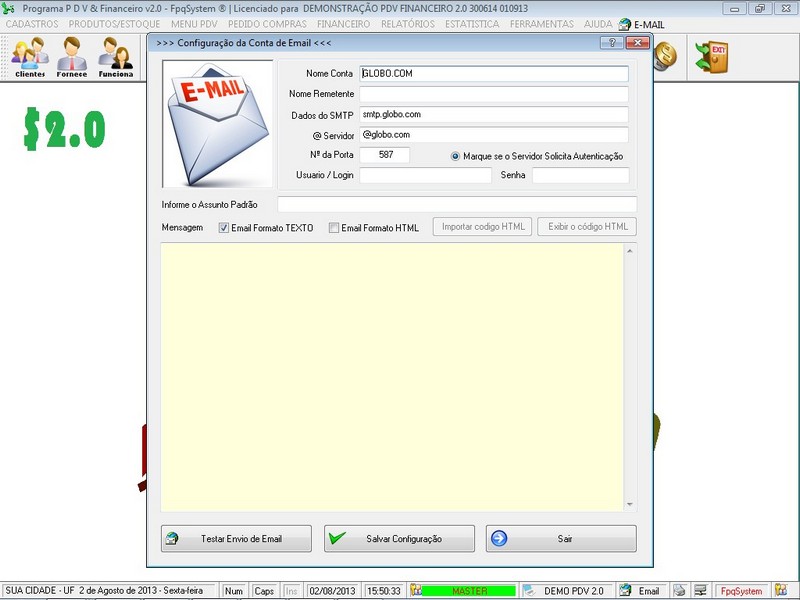Click Importar codigo HTML button

[483, 227]
